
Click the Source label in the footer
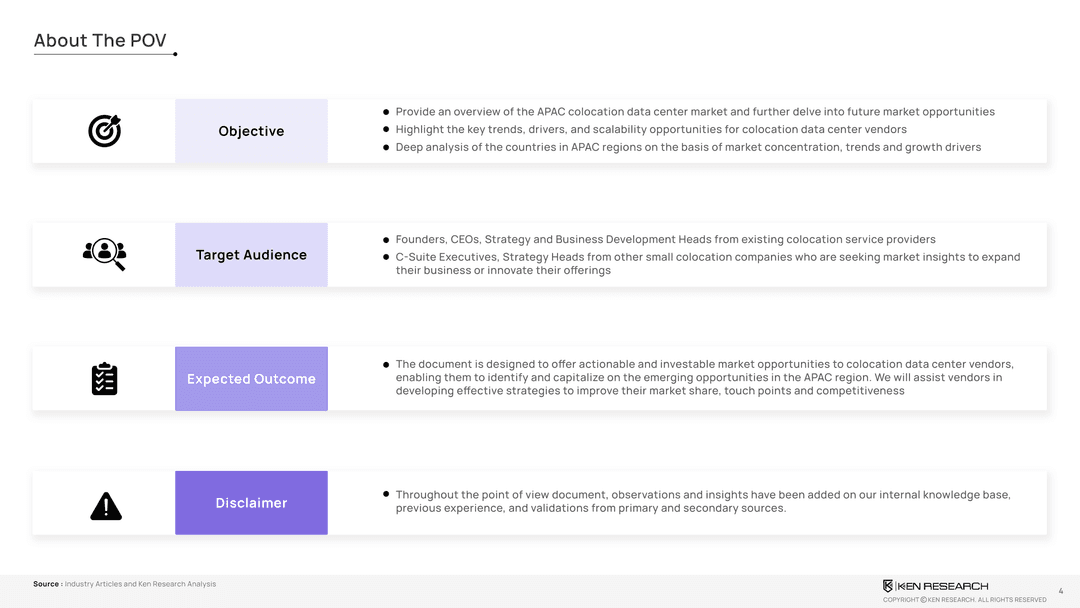[46, 584]
